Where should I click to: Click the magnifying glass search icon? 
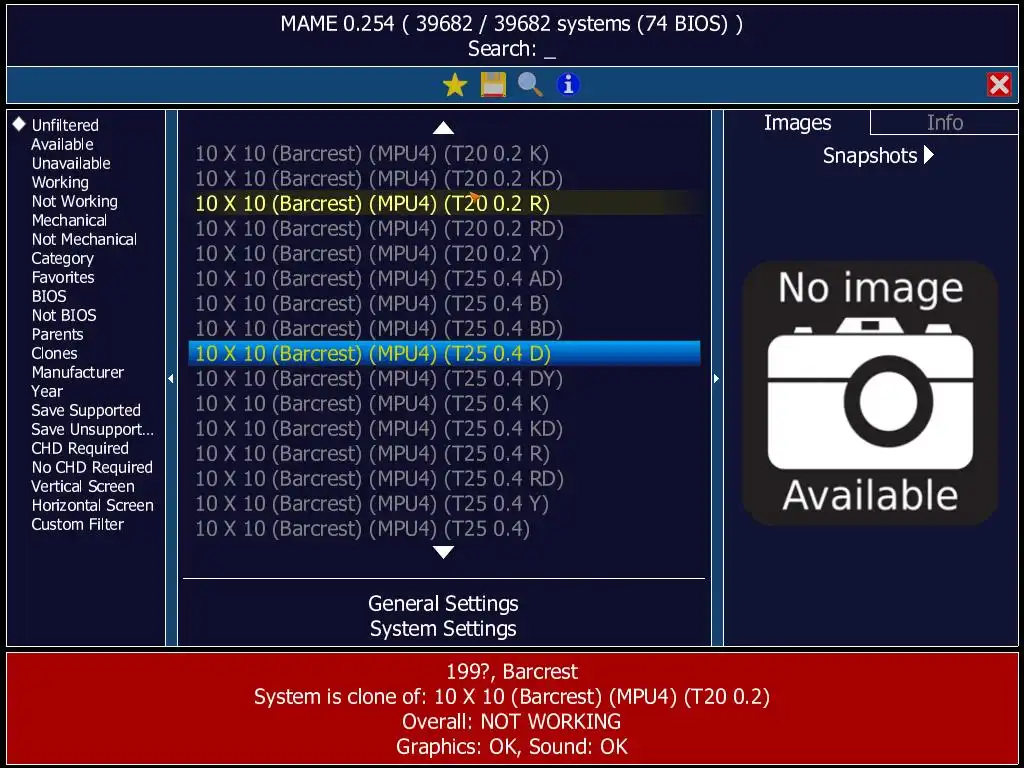(530, 85)
